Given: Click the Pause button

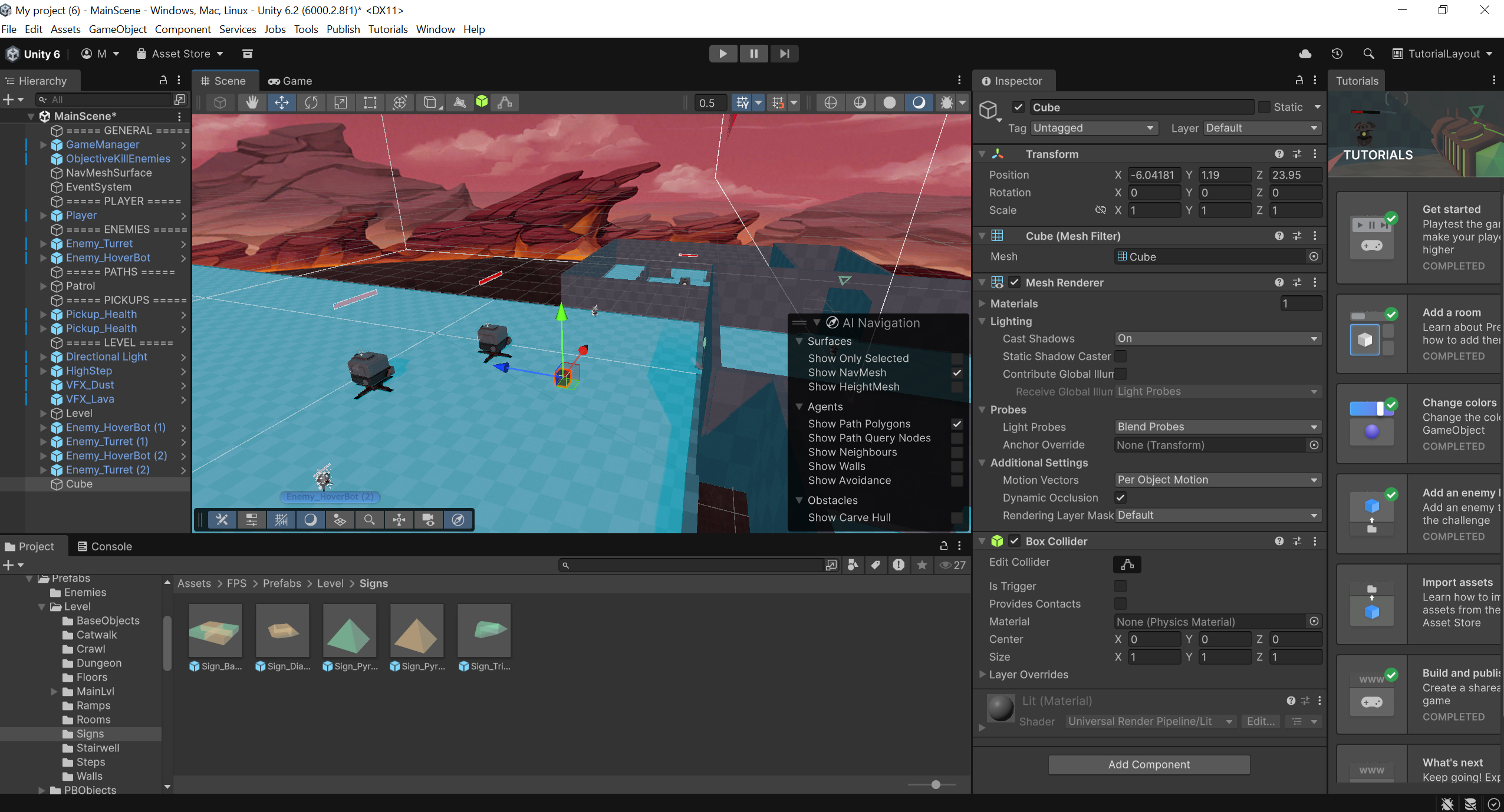Looking at the screenshot, I should (x=753, y=54).
